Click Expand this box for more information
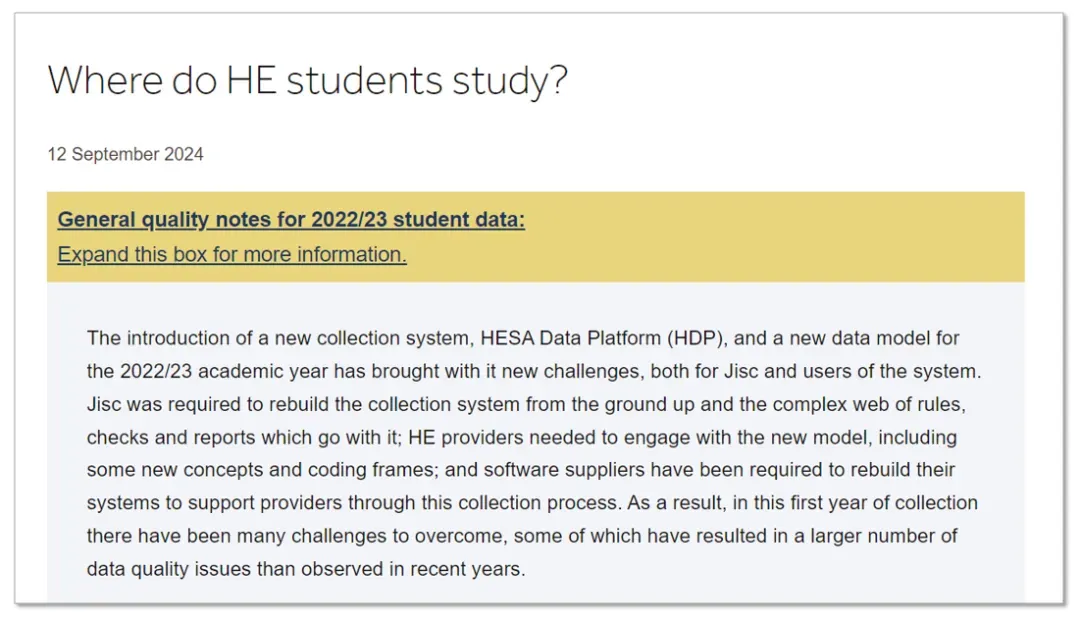The height and width of the screenshot is (621, 1080). [232, 255]
